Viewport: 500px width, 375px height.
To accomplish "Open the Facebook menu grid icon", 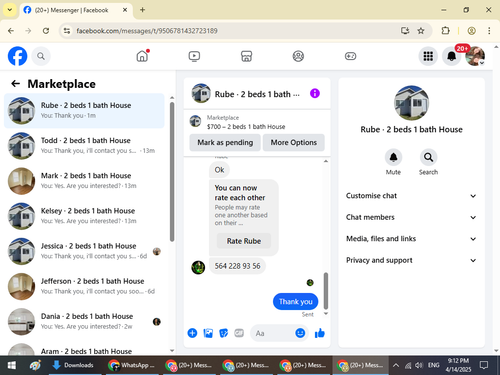I will (x=428, y=56).
